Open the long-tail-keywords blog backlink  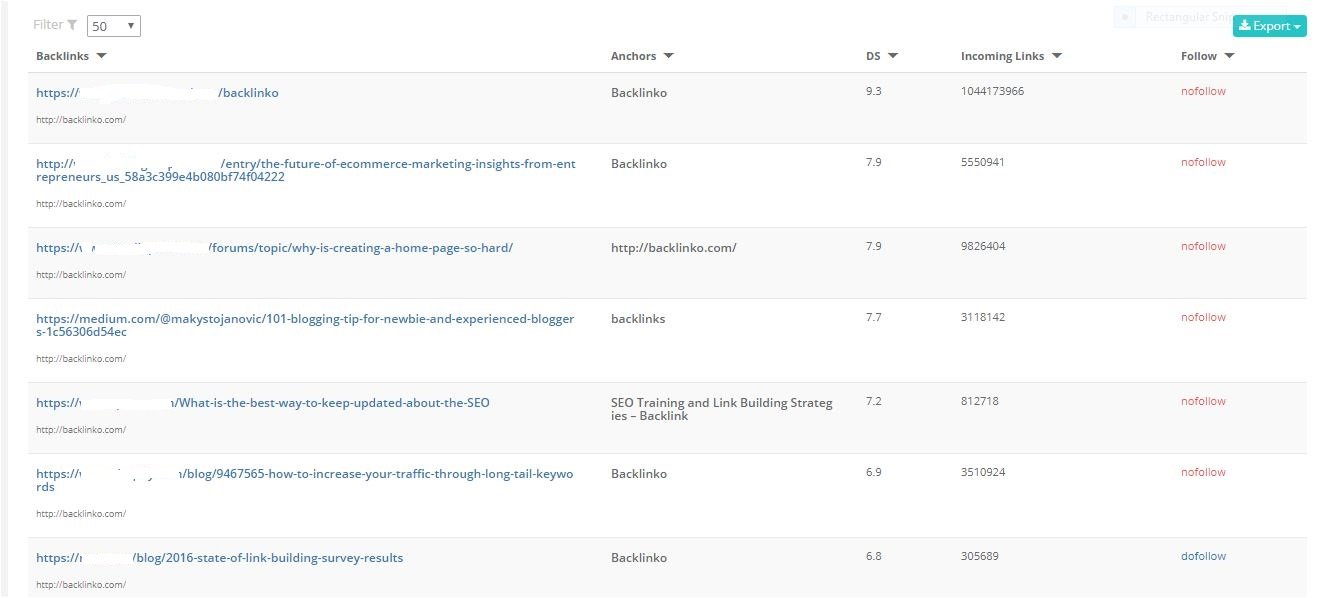305,480
